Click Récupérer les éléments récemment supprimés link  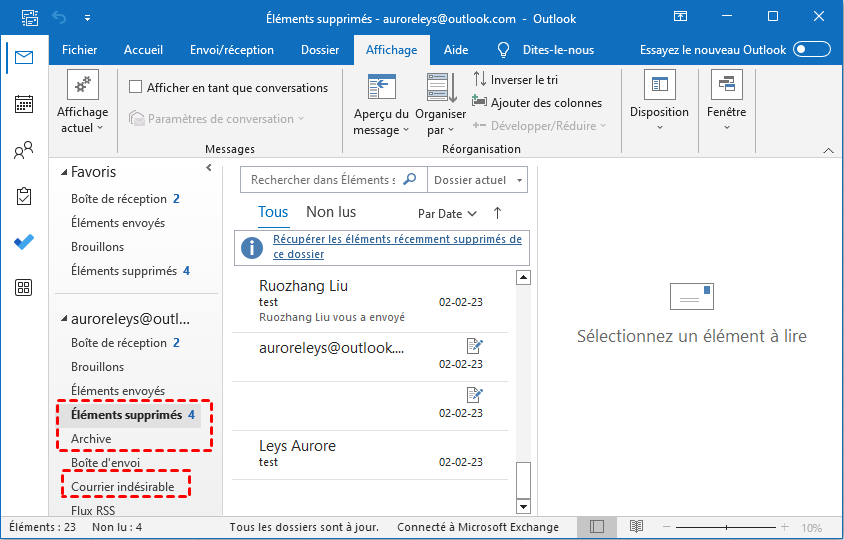tap(397, 247)
